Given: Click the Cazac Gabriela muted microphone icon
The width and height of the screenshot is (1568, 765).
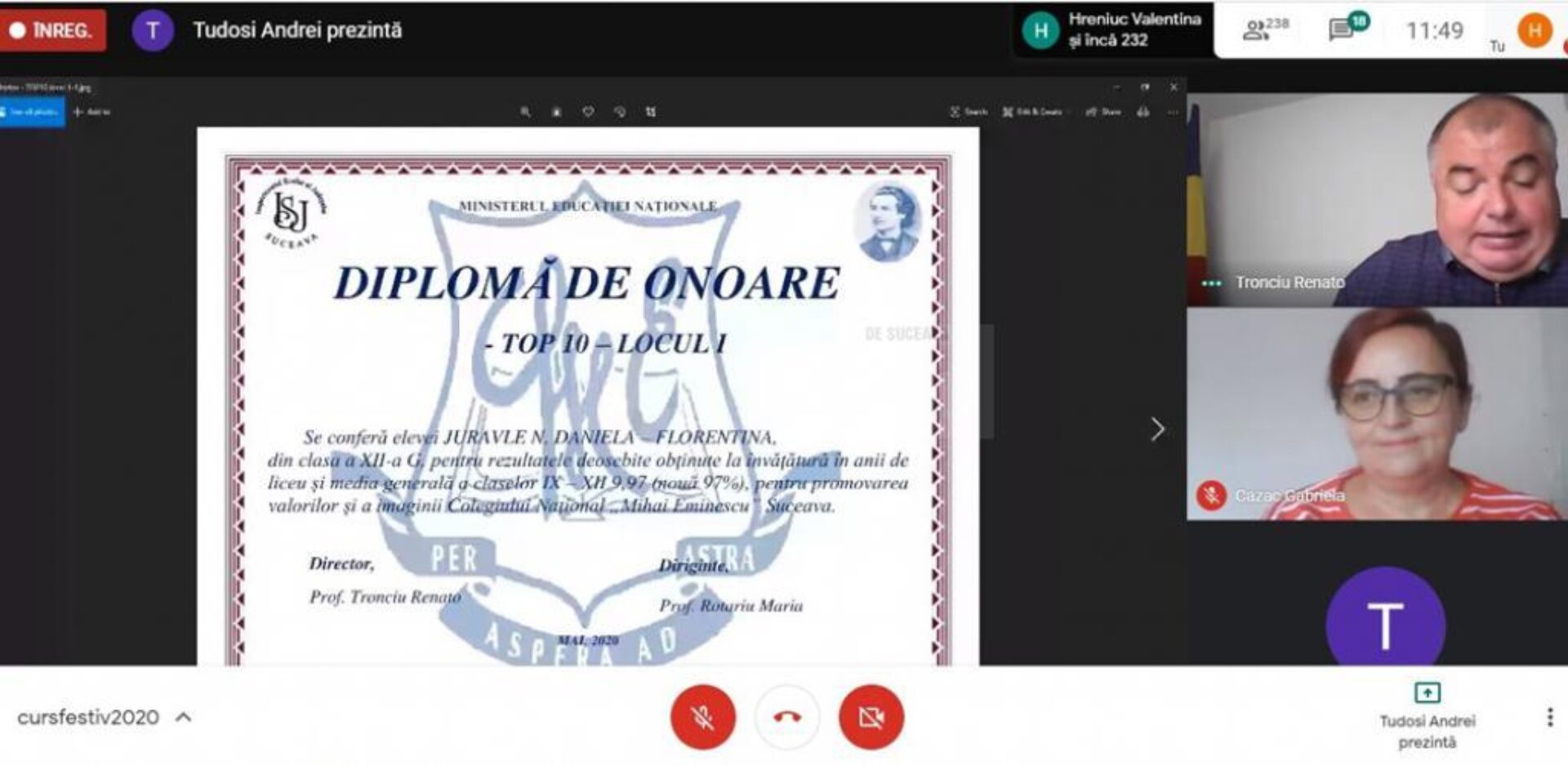Looking at the screenshot, I should point(1211,496).
